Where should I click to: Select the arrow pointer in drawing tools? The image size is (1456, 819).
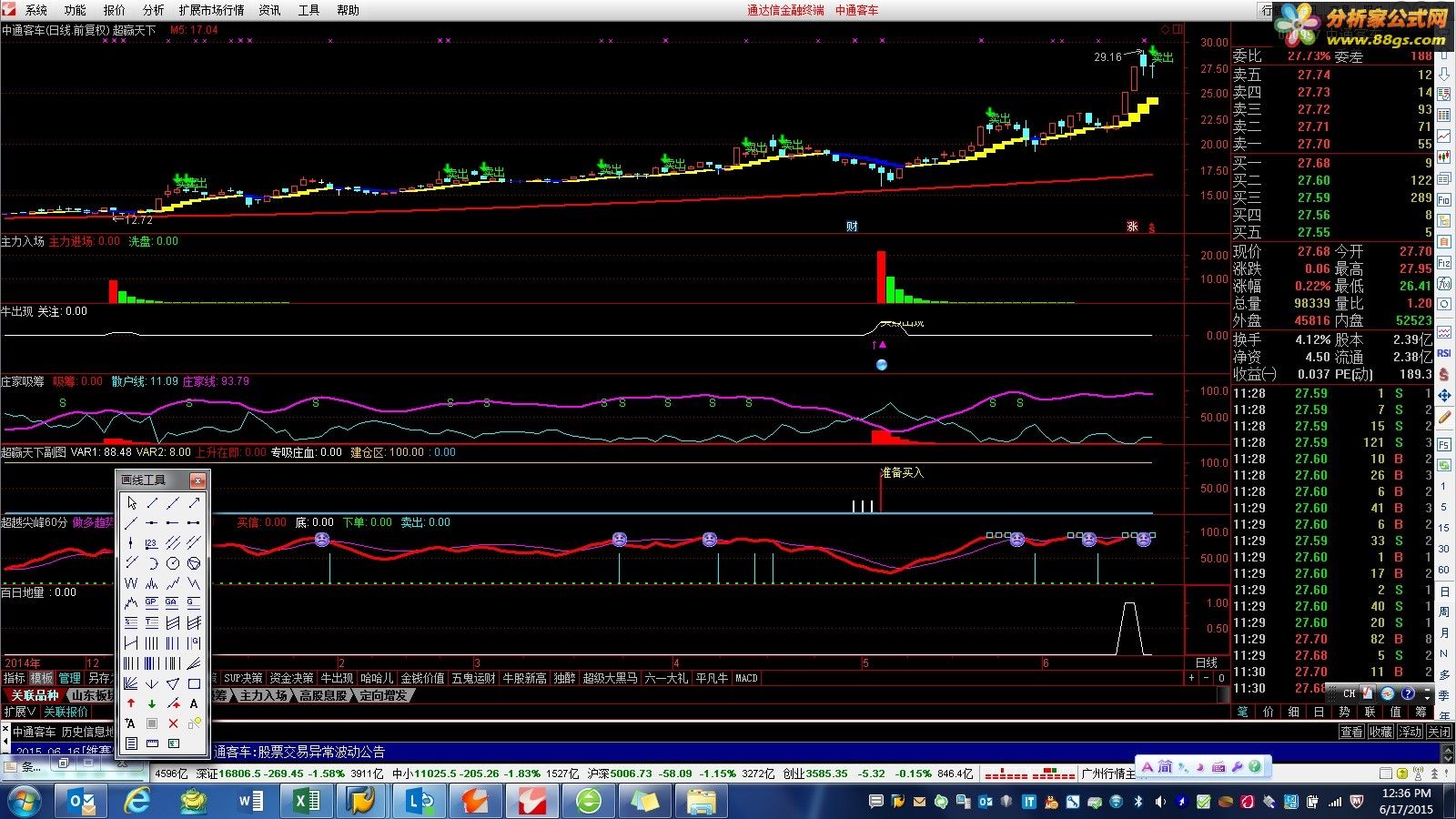(x=131, y=503)
